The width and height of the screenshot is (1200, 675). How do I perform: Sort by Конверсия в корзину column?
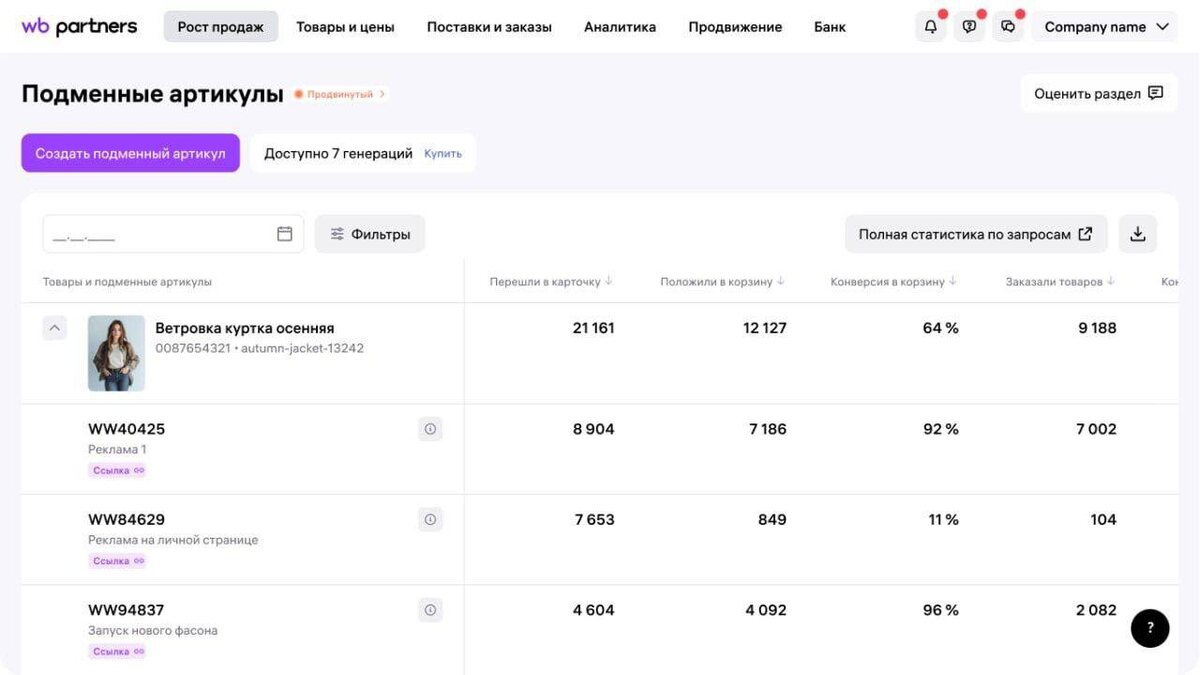(893, 282)
